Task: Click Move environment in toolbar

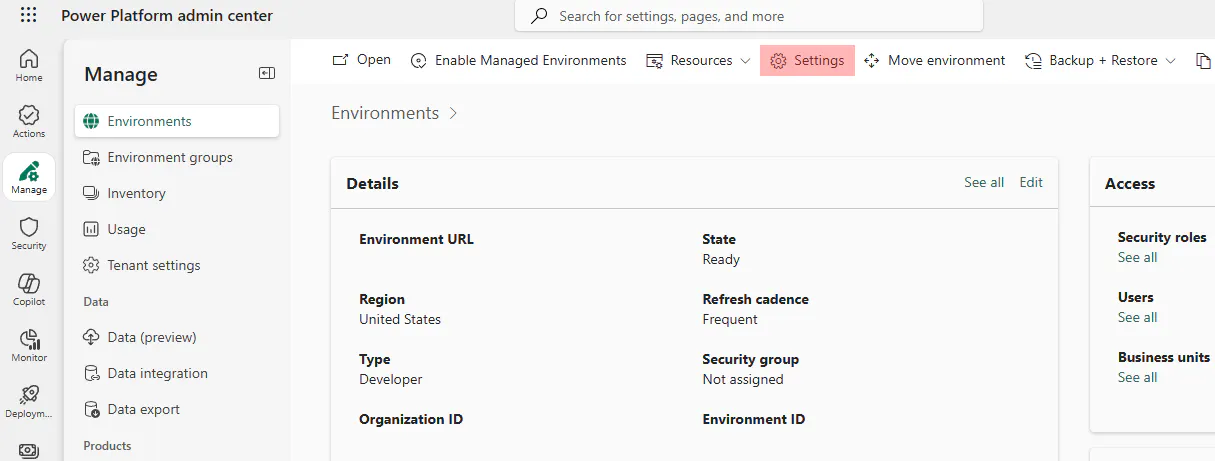Action: [x=935, y=60]
